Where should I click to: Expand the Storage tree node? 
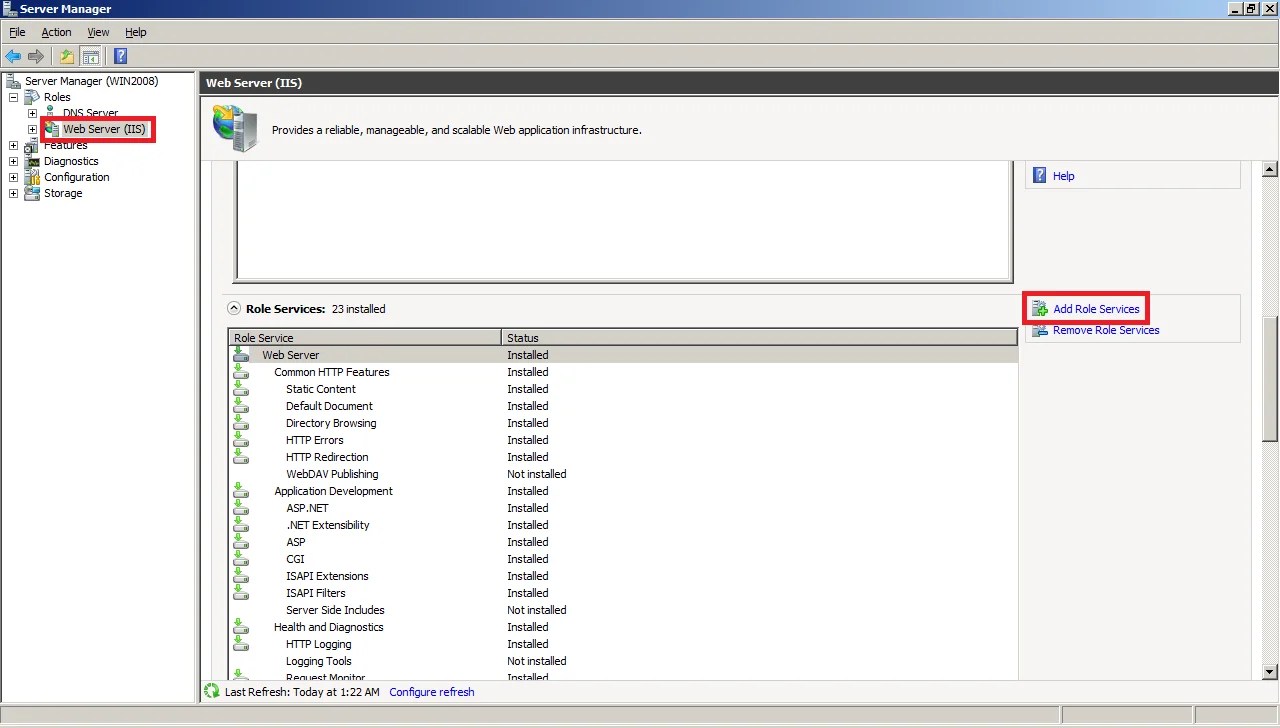click(13, 193)
